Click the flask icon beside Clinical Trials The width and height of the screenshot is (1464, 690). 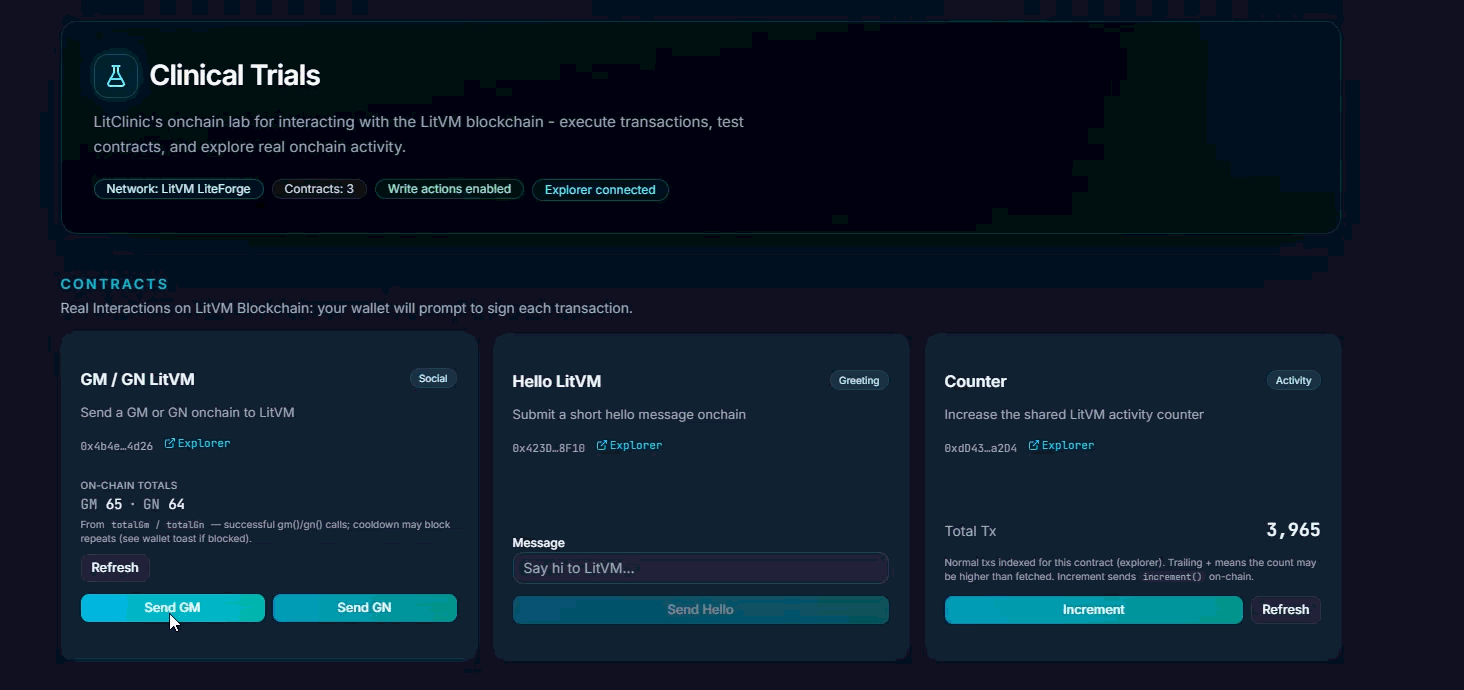pos(116,76)
